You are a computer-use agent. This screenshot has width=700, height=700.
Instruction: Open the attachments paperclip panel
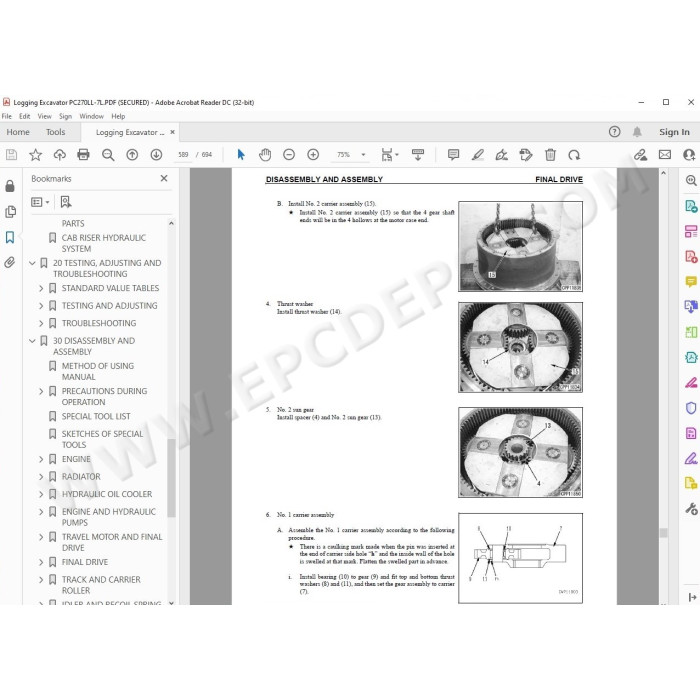point(9,262)
